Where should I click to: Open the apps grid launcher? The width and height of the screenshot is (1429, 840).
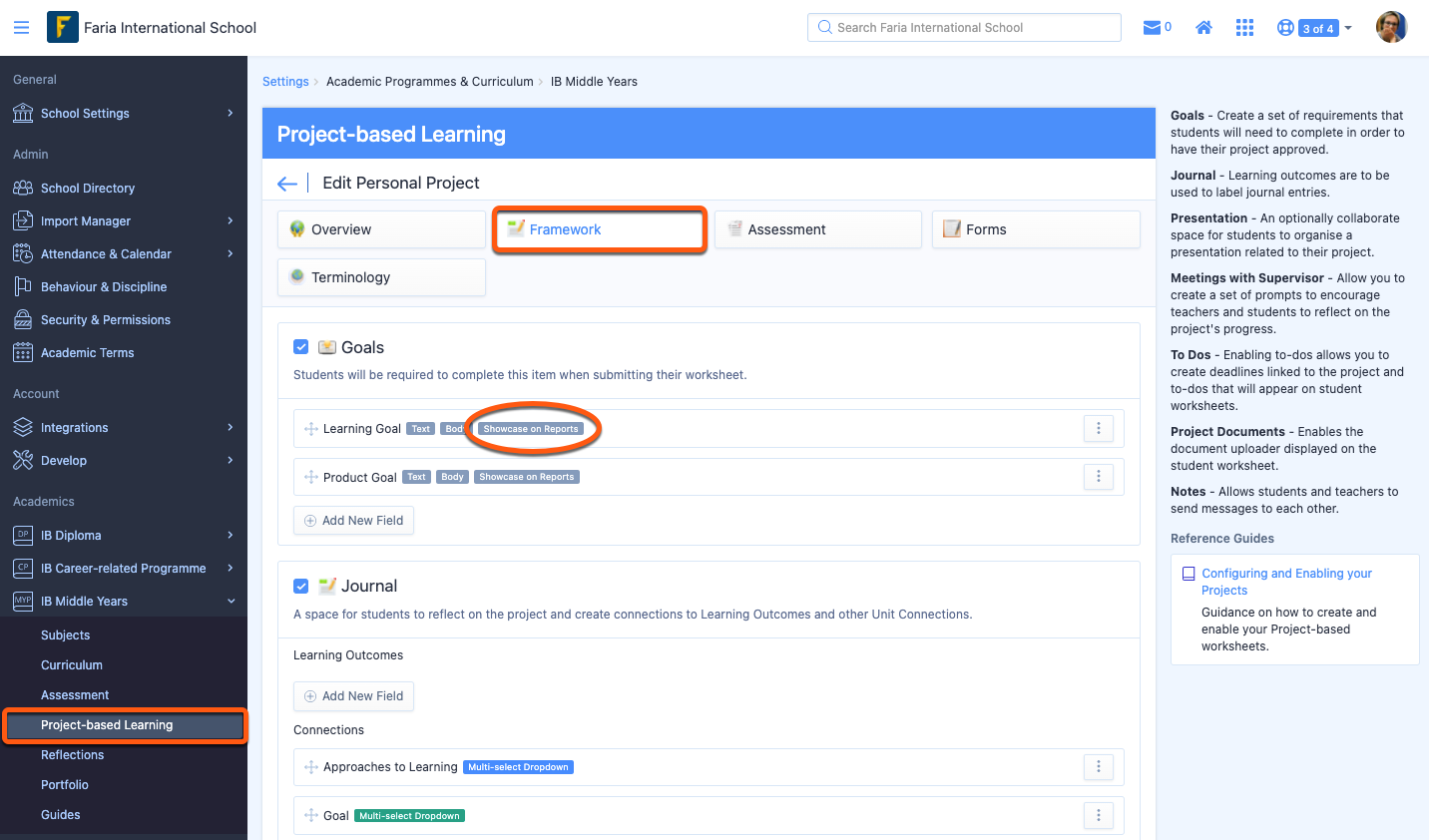tap(1244, 28)
